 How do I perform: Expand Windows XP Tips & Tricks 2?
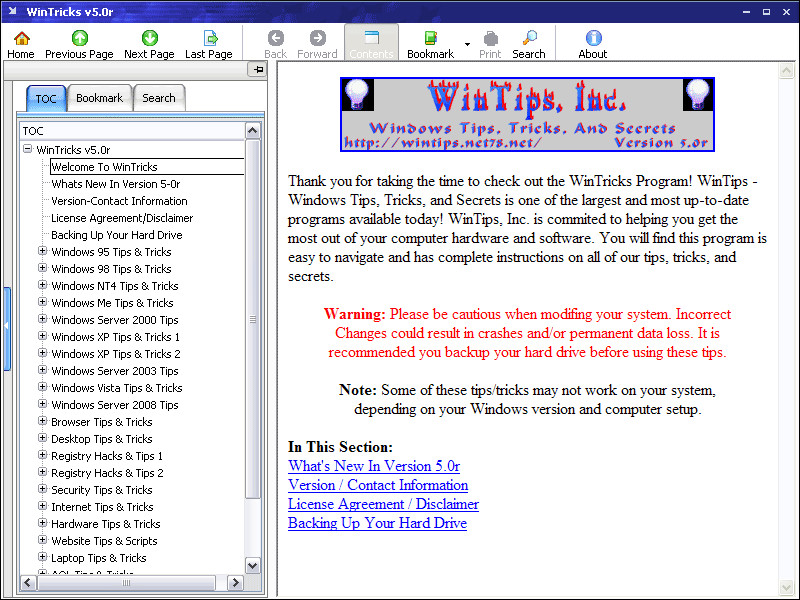pos(43,353)
